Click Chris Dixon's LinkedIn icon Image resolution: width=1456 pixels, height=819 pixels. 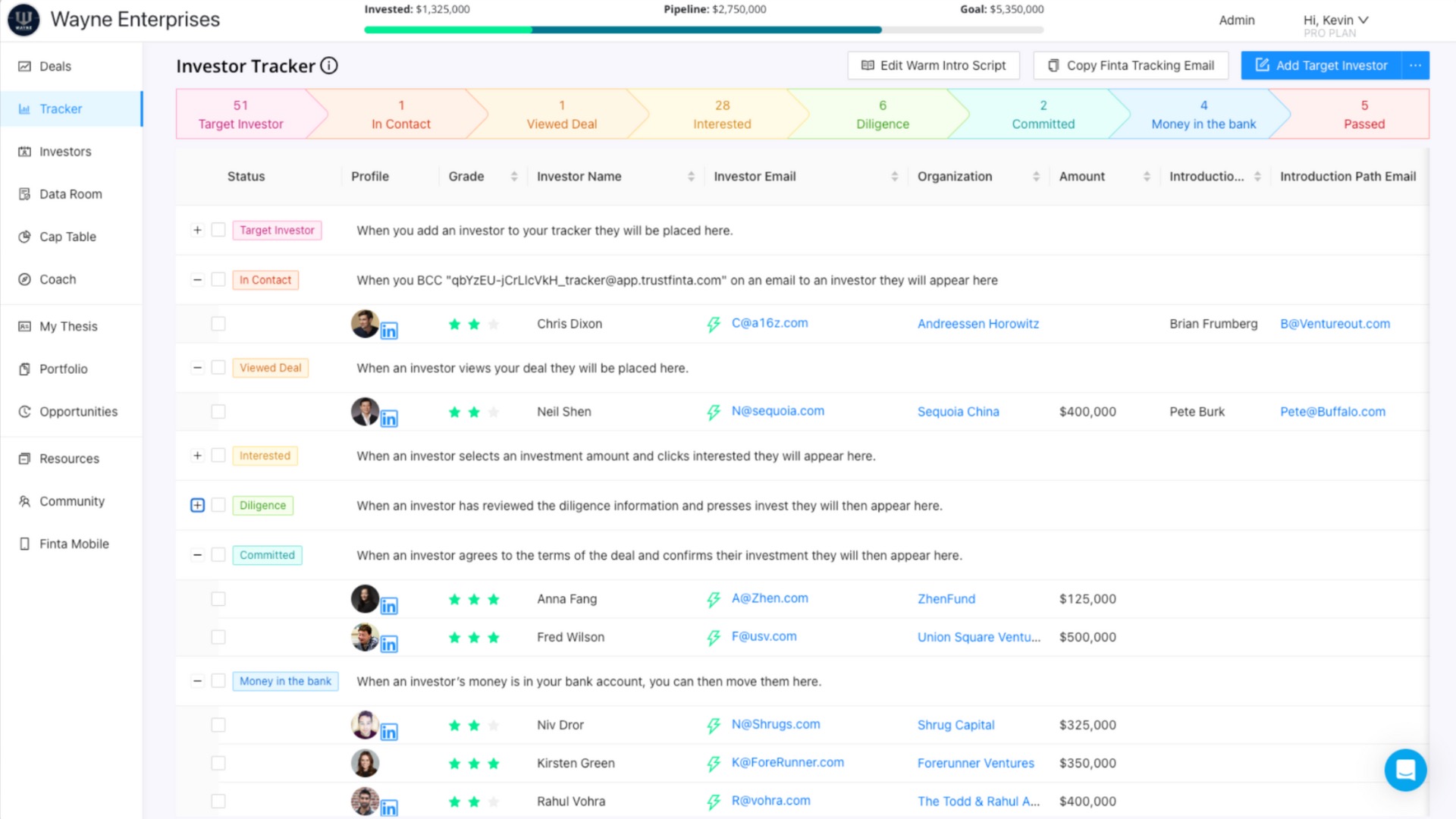(389, 331)
